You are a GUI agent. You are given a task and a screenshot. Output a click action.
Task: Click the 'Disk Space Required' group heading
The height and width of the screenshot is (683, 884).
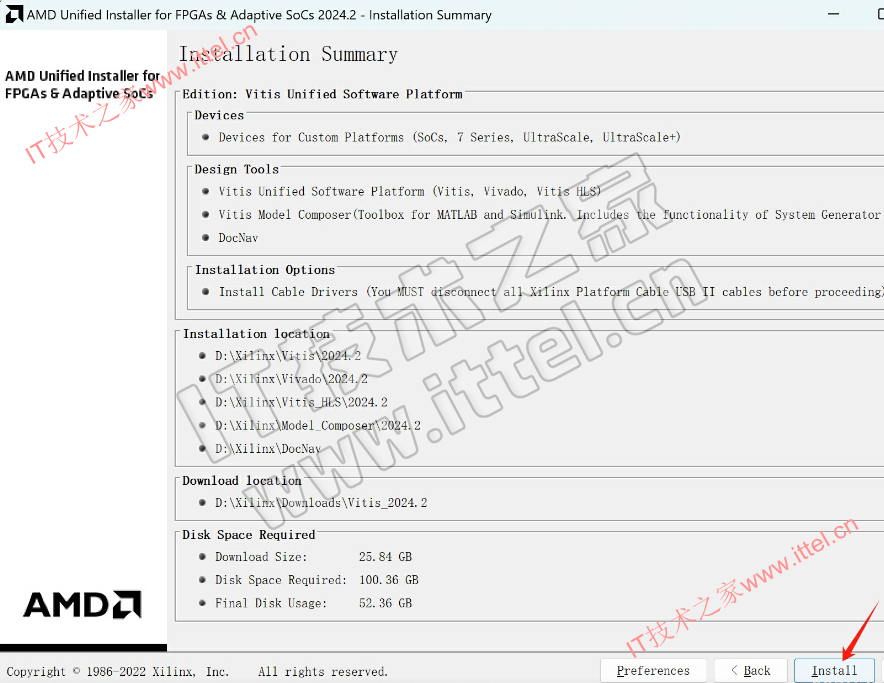coord(249,535)
